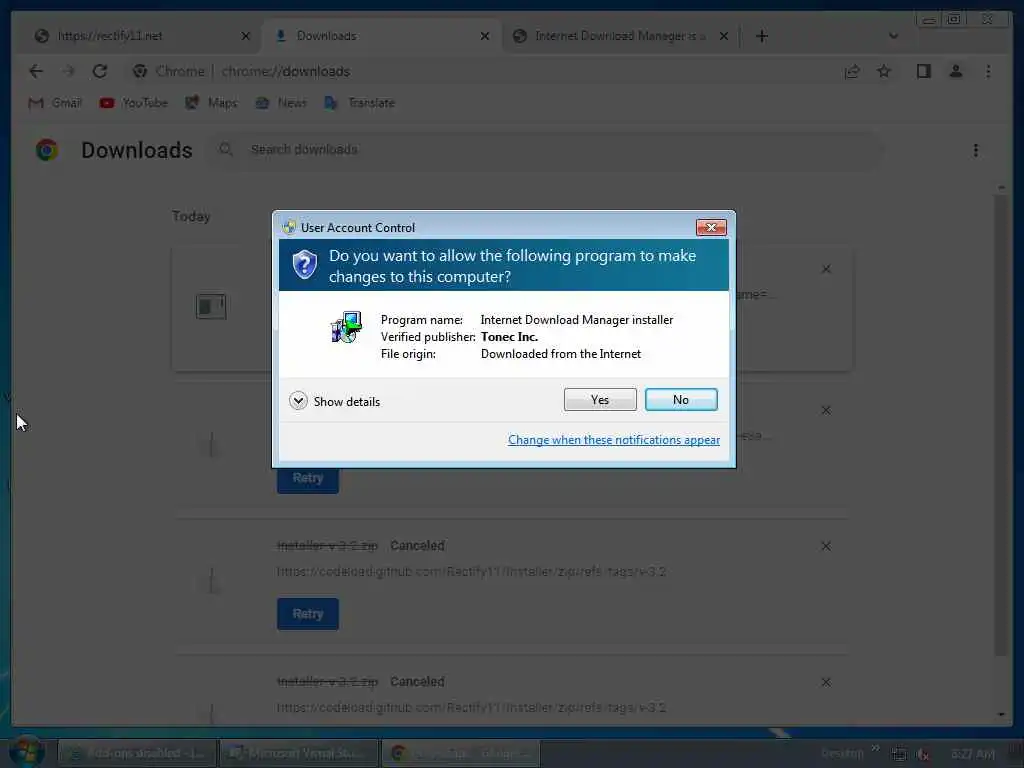Expand Show details in UAC dialog

335,401
